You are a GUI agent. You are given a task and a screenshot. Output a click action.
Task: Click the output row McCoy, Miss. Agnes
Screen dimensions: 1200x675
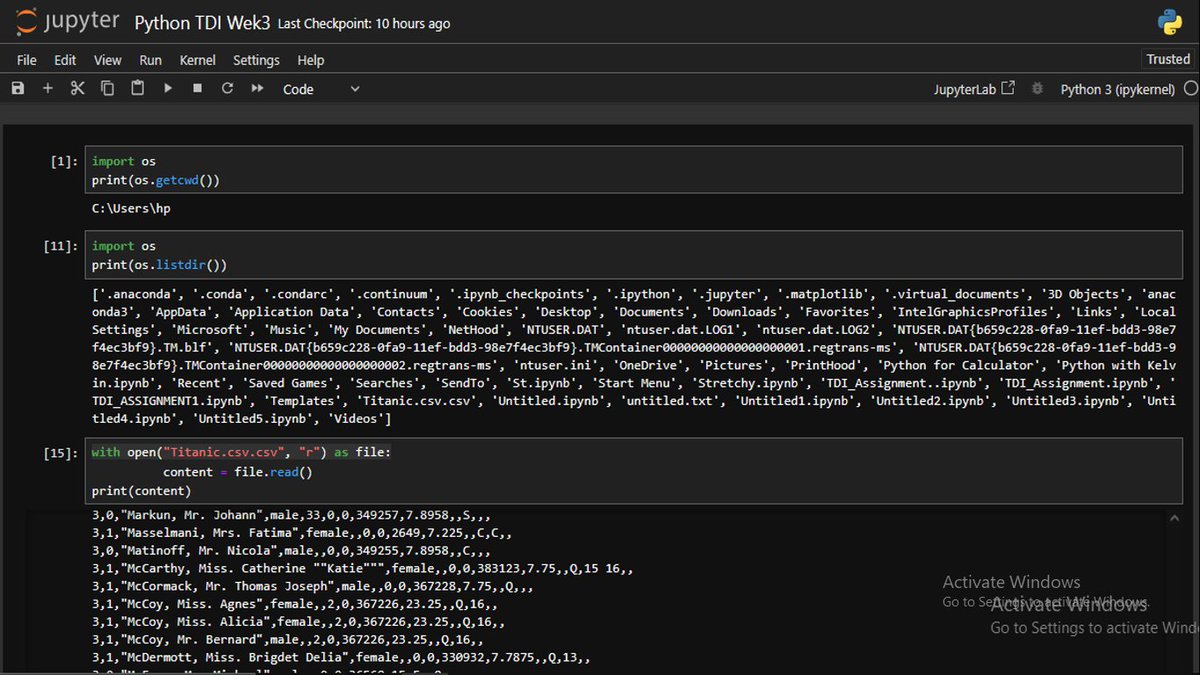(x=295, y=604)
